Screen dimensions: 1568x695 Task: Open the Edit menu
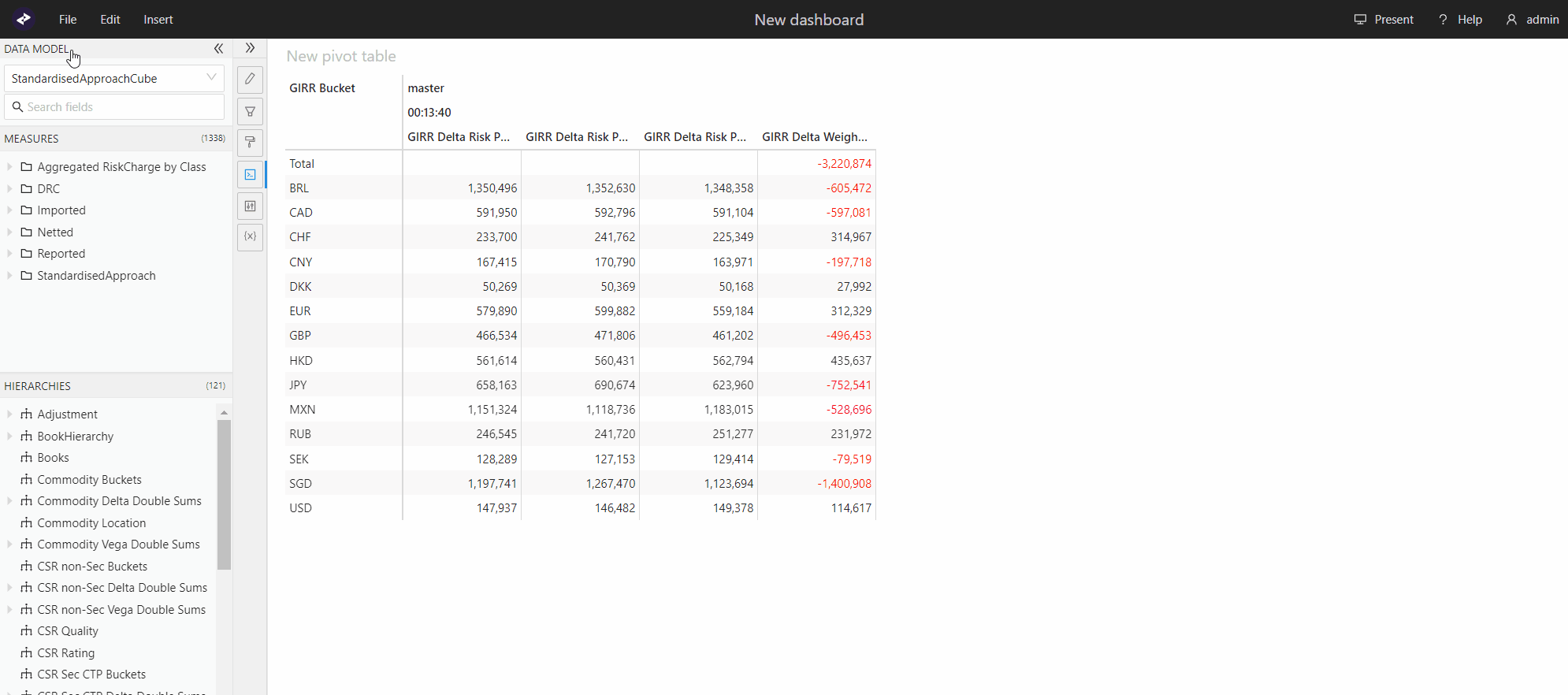110,20
